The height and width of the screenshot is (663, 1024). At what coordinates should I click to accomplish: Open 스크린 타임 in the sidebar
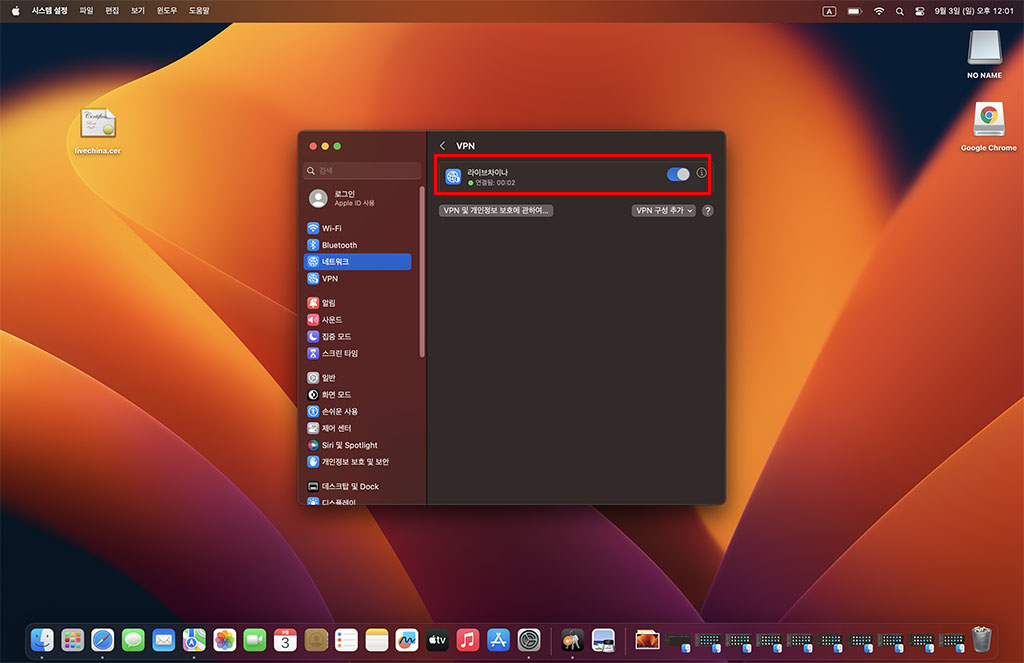point(358,353)
